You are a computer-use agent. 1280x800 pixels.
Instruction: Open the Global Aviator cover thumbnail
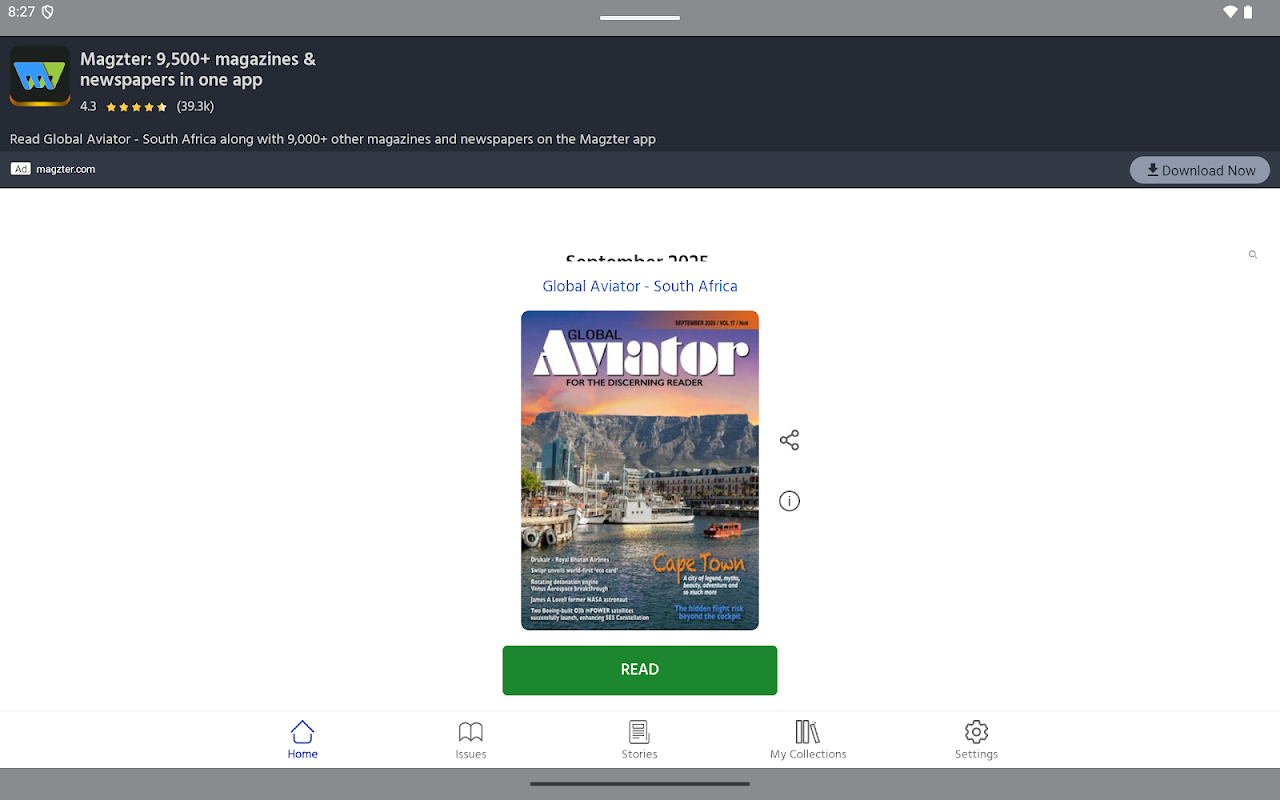click(x=640, y=470)
